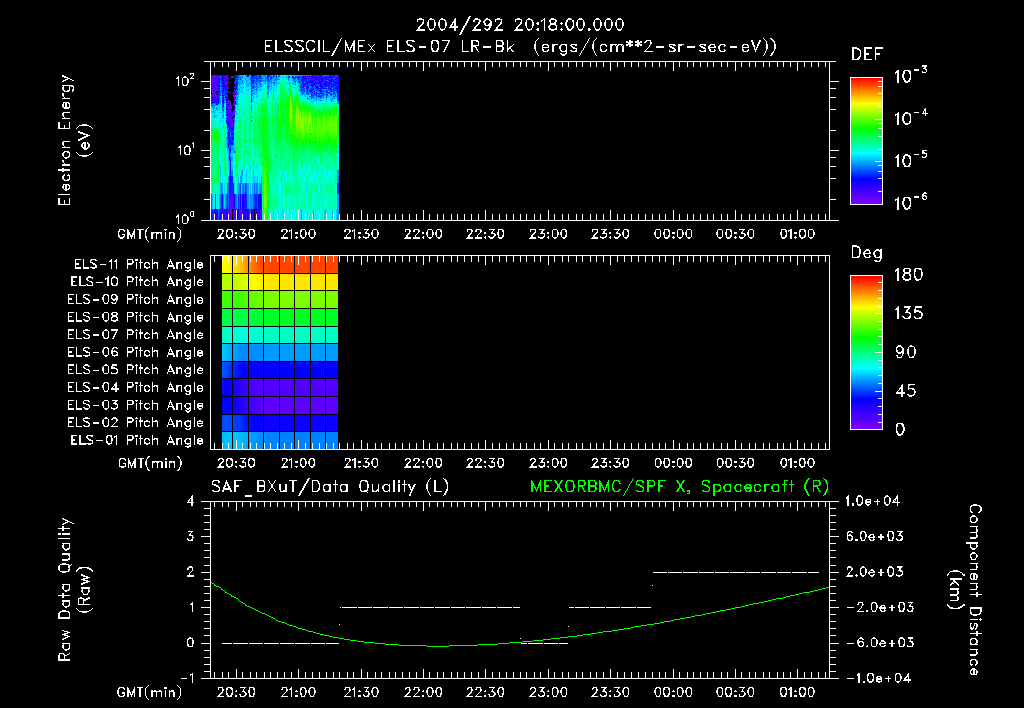Select the ELS-11 Pitch Angle row label

(x=138, y=265)
